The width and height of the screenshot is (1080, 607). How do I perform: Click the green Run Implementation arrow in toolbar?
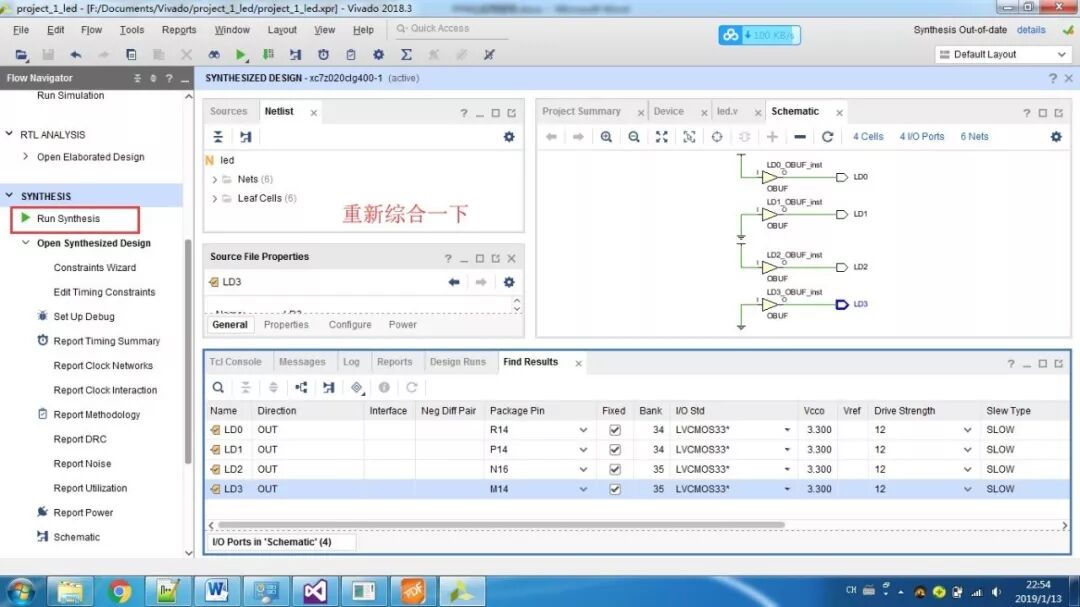pos(240,54)
